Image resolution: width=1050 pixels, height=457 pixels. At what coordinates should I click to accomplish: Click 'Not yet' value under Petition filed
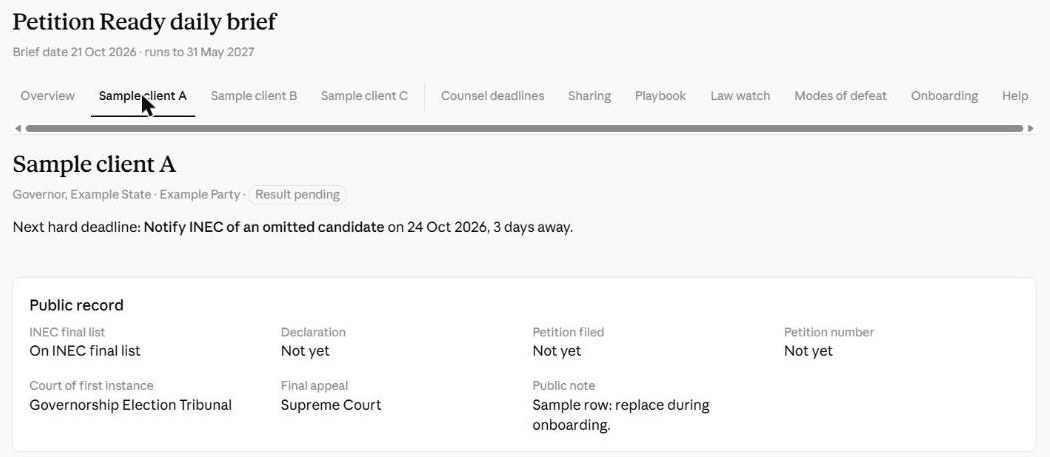click(x=556, y=351)
